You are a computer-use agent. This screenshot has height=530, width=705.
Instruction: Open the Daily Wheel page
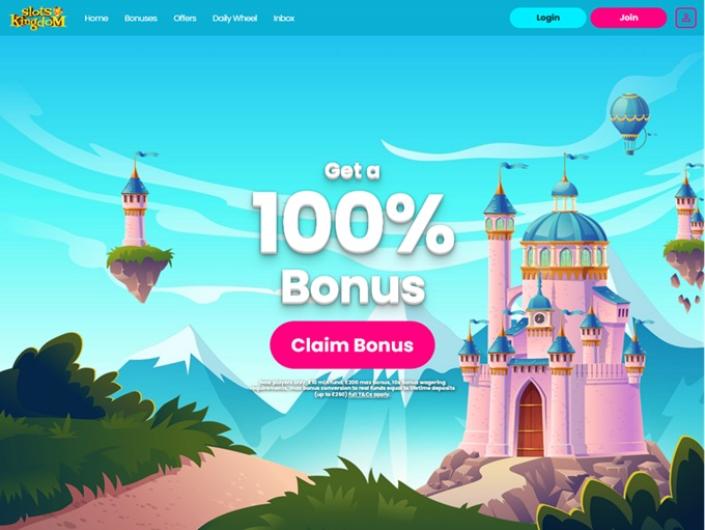(x=235, y=18)
